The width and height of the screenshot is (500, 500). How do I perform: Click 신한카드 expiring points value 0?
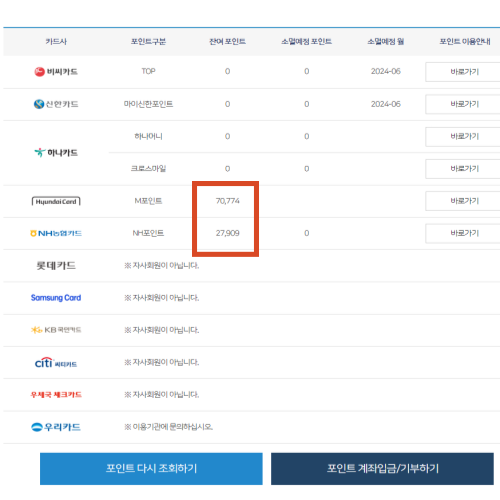tap(307, 104)
